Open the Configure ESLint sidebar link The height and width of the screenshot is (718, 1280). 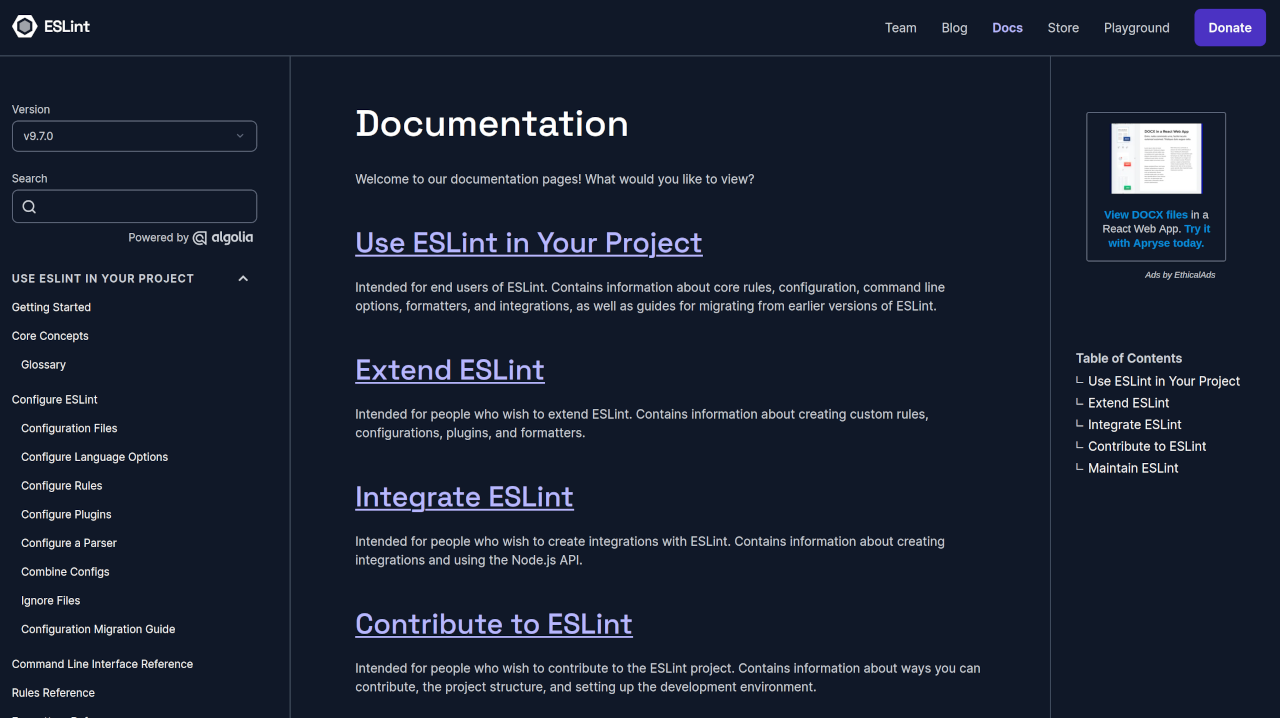[x=55, y=399]
